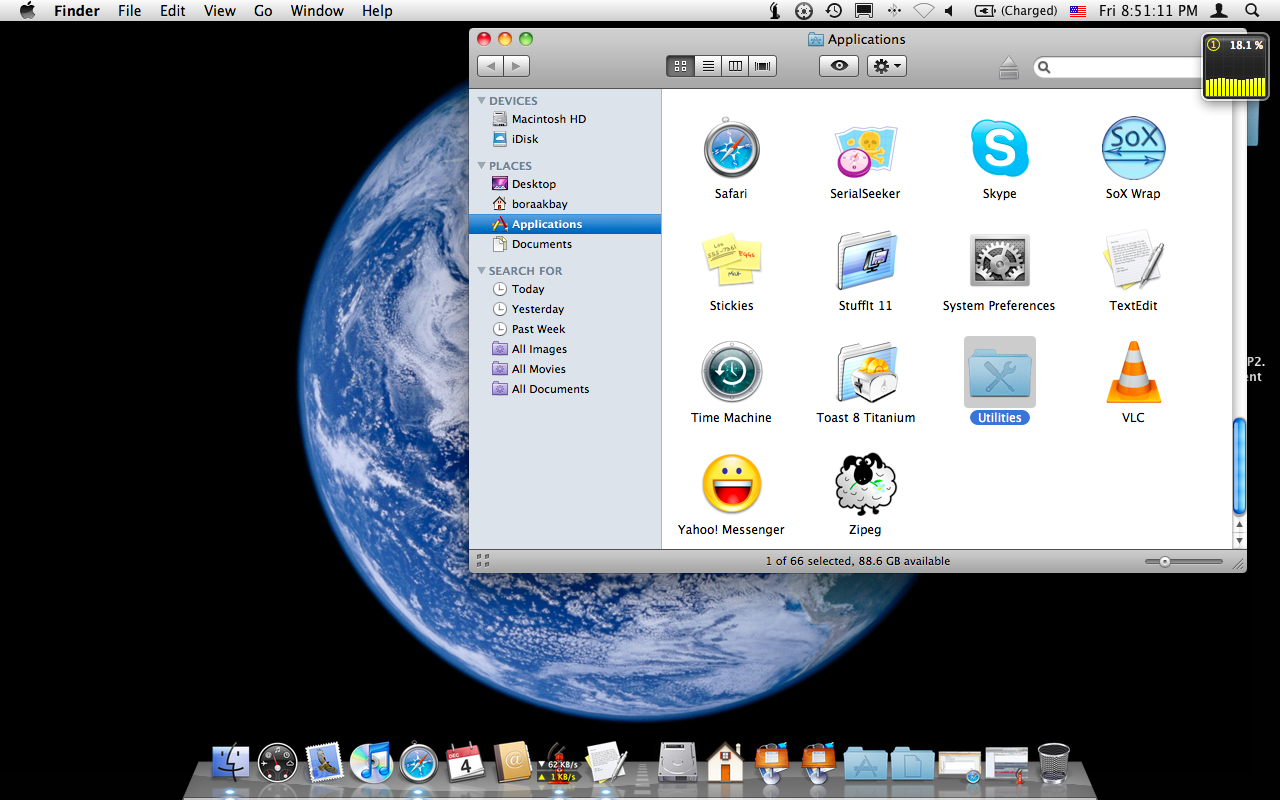1280x800 pixels.
Task: Open the Help menu
Action: click(377, 11)
